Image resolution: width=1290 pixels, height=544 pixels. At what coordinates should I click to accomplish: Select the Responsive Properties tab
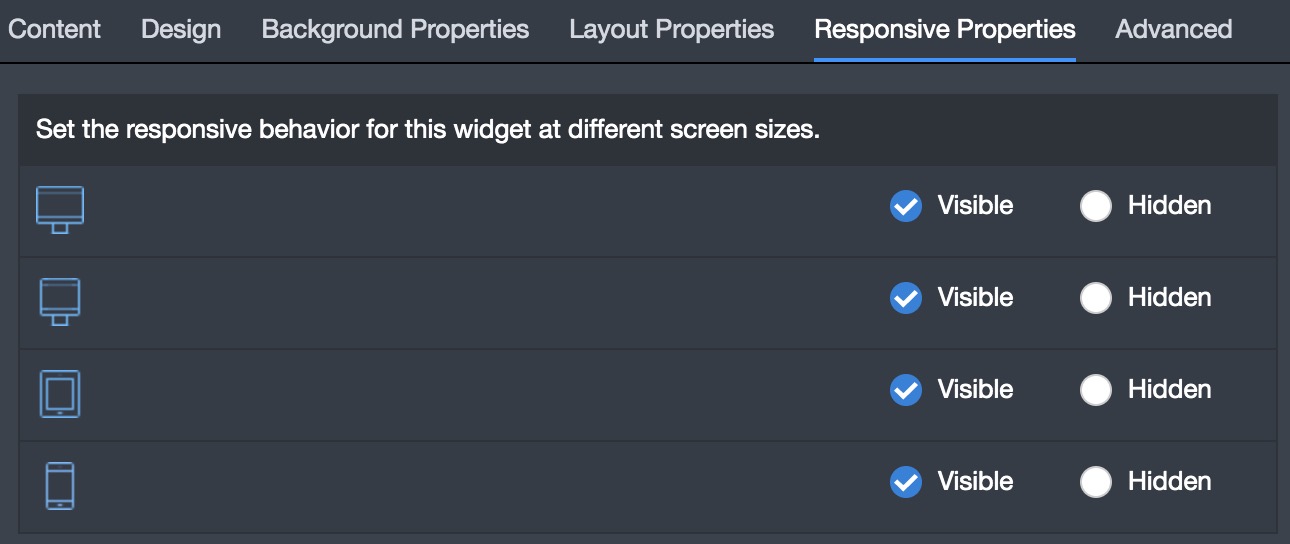945,29
